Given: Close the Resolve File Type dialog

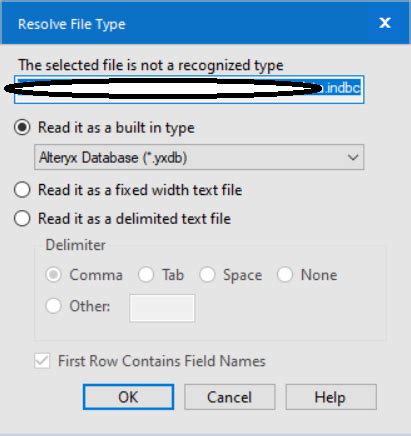Looking at the screenshot, I should 385,23.
